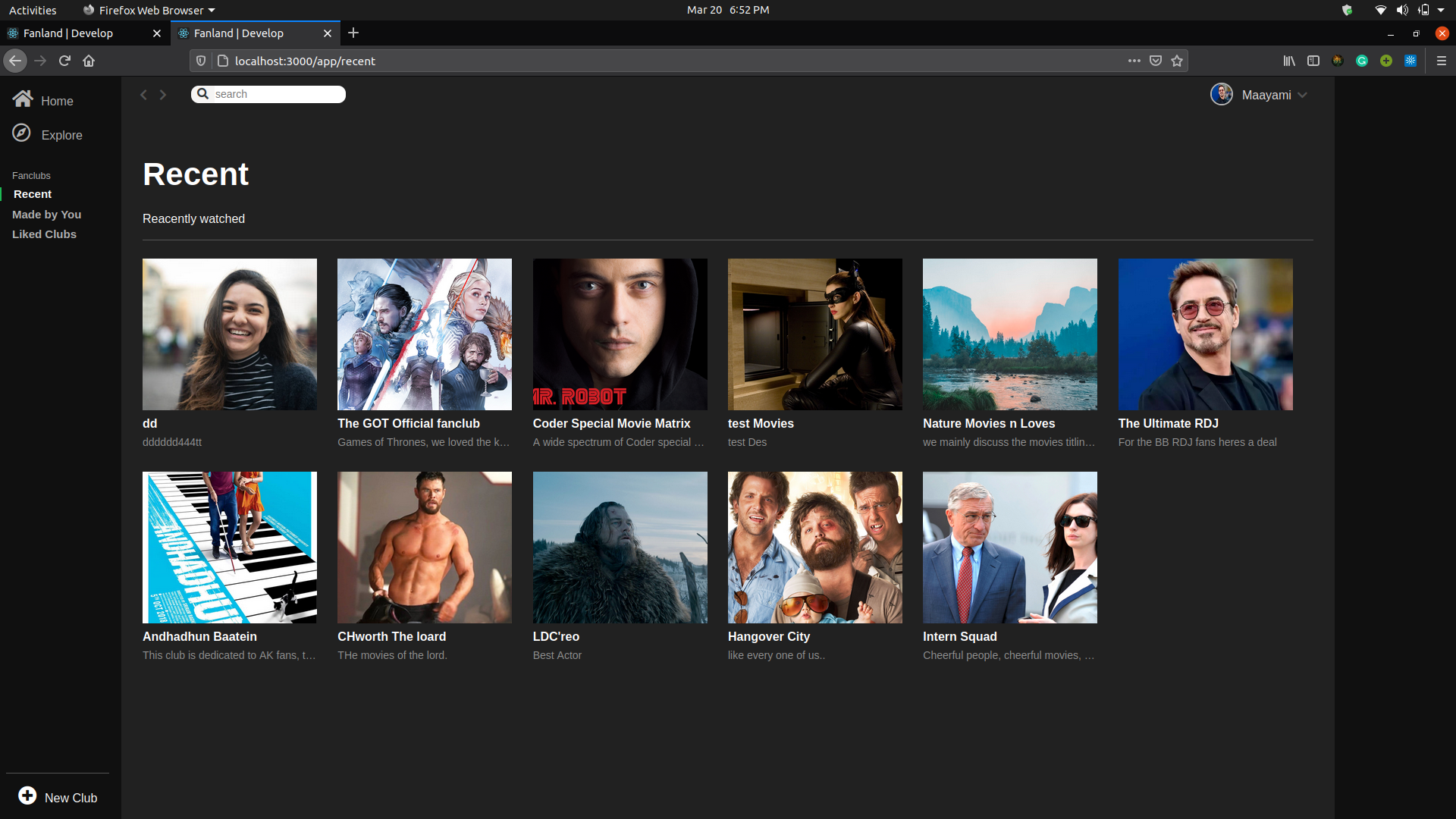Click the app's back navigation arrow
1456x819 pixels.
click(143, 94)
